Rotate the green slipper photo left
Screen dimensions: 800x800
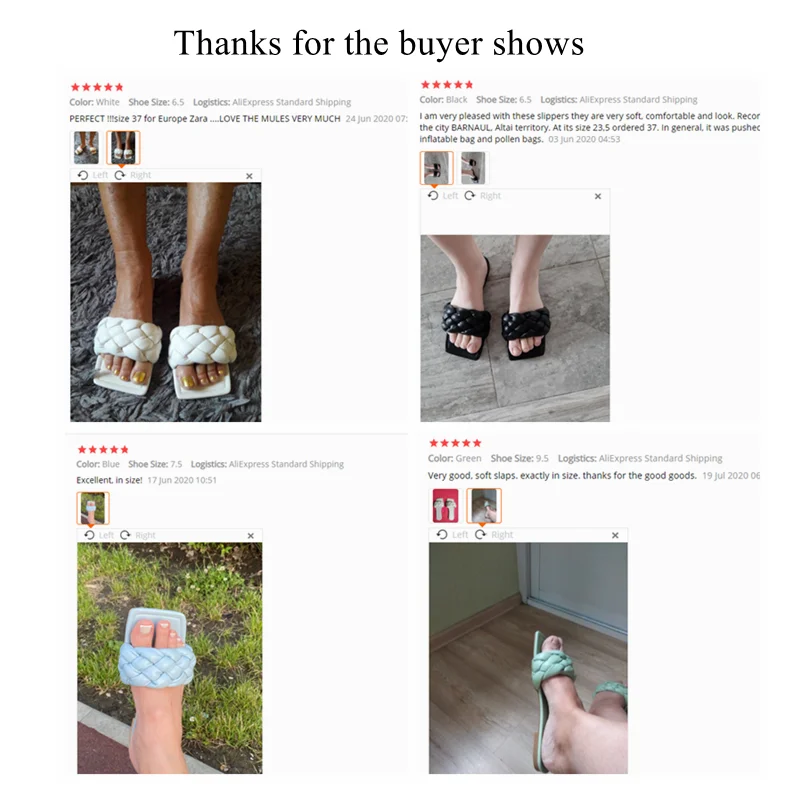453,535
